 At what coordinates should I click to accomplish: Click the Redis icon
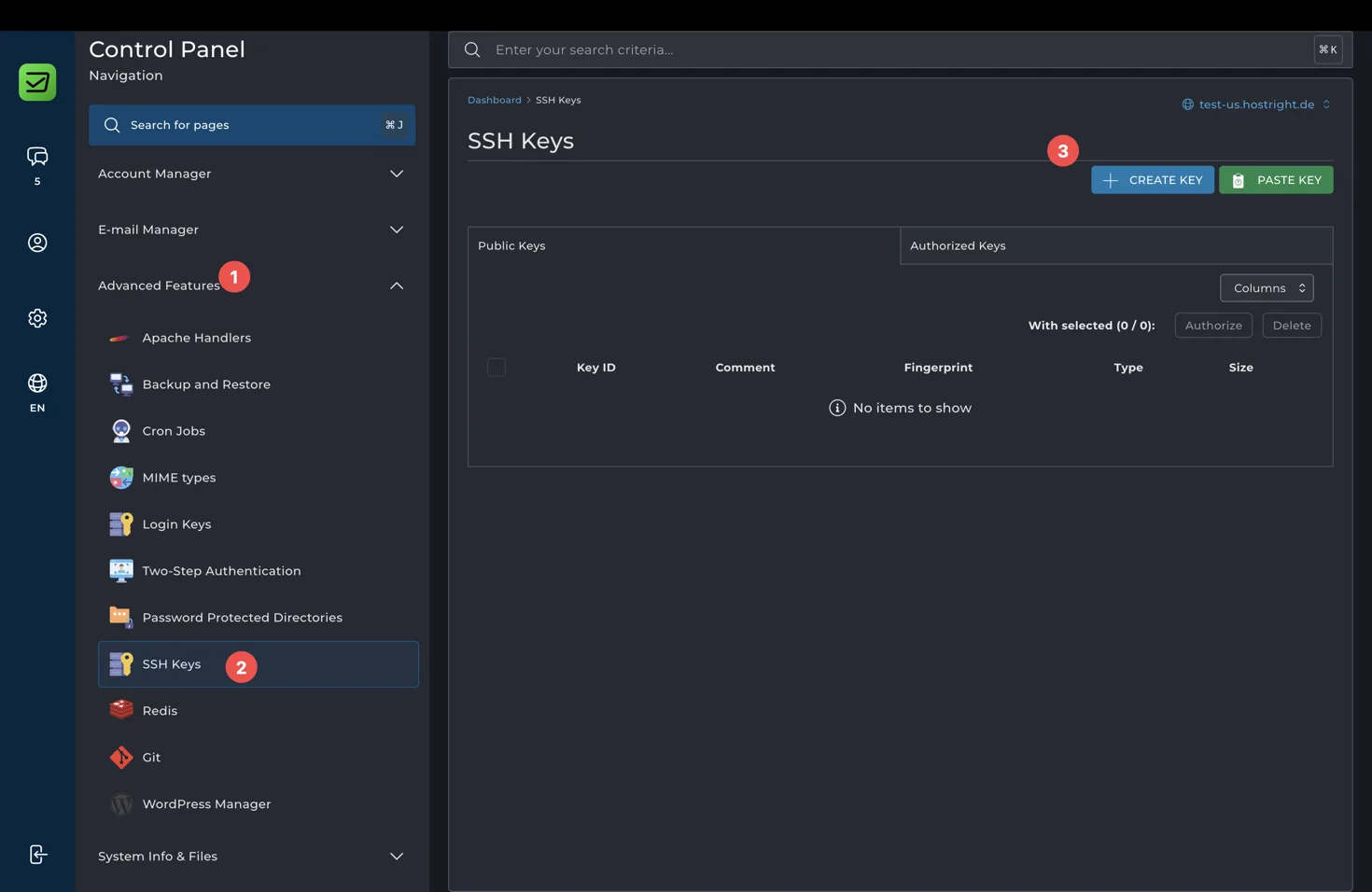coord(120,710)
